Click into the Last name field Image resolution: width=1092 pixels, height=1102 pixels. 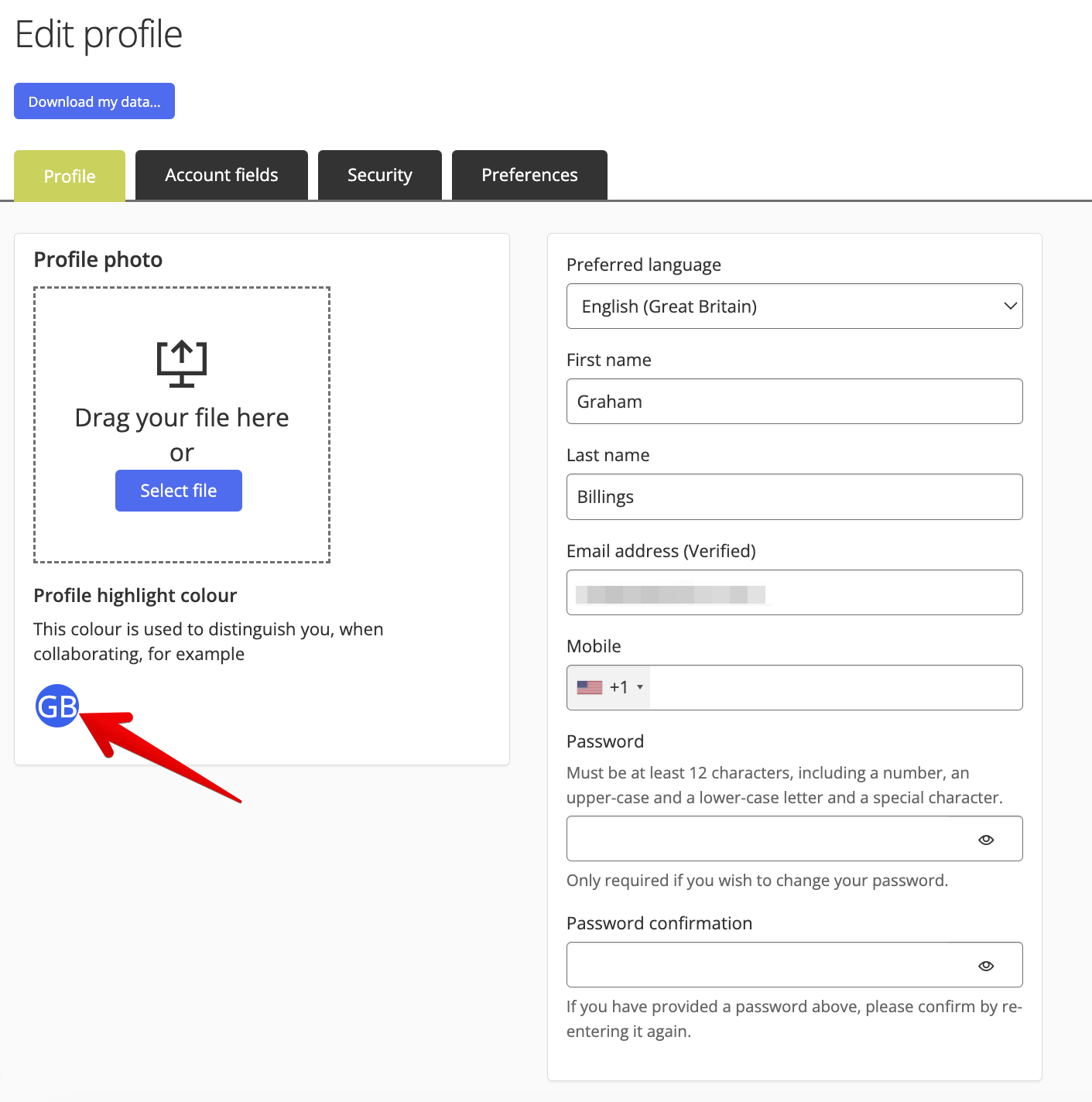coord(795,497)
